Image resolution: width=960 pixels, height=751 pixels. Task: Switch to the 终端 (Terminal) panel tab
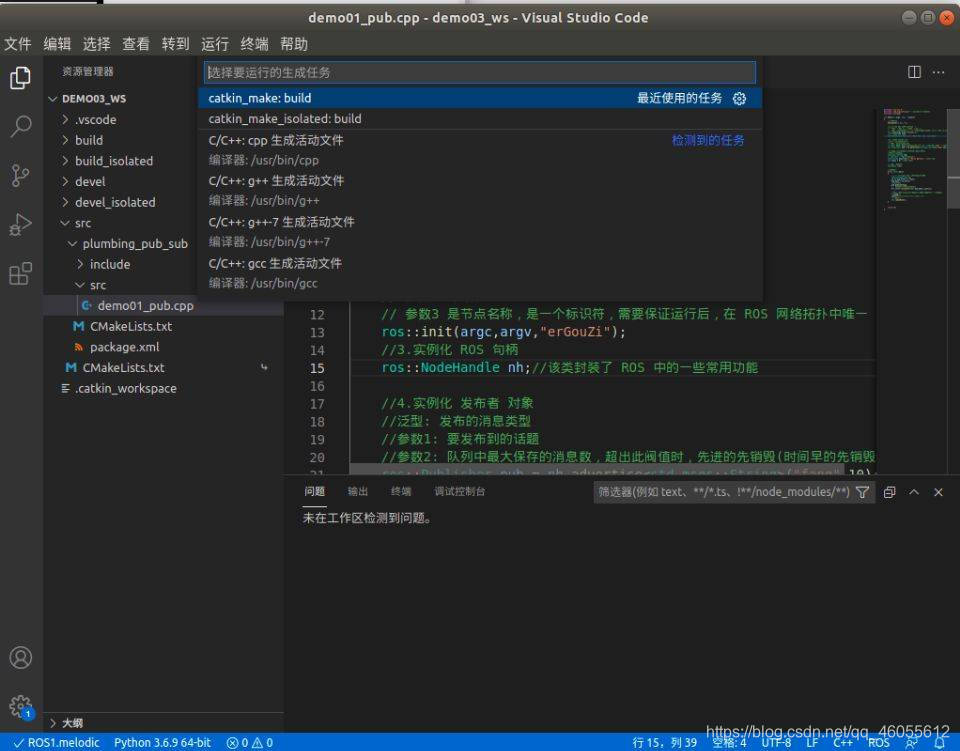pyautogui.click(x=401, y=491)
